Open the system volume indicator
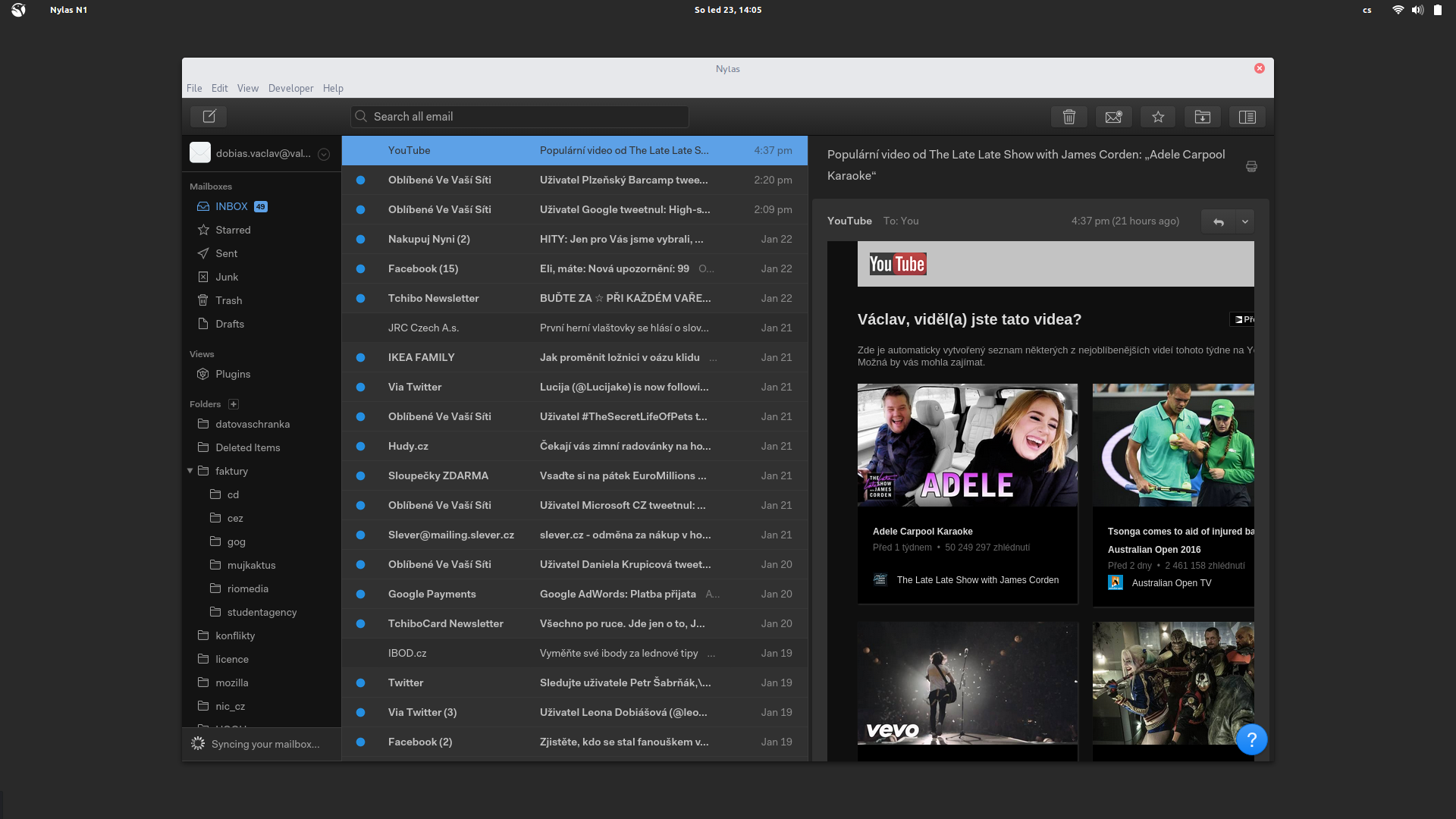This screenshot has height=819, width=1456. [x=1417, y=10]
